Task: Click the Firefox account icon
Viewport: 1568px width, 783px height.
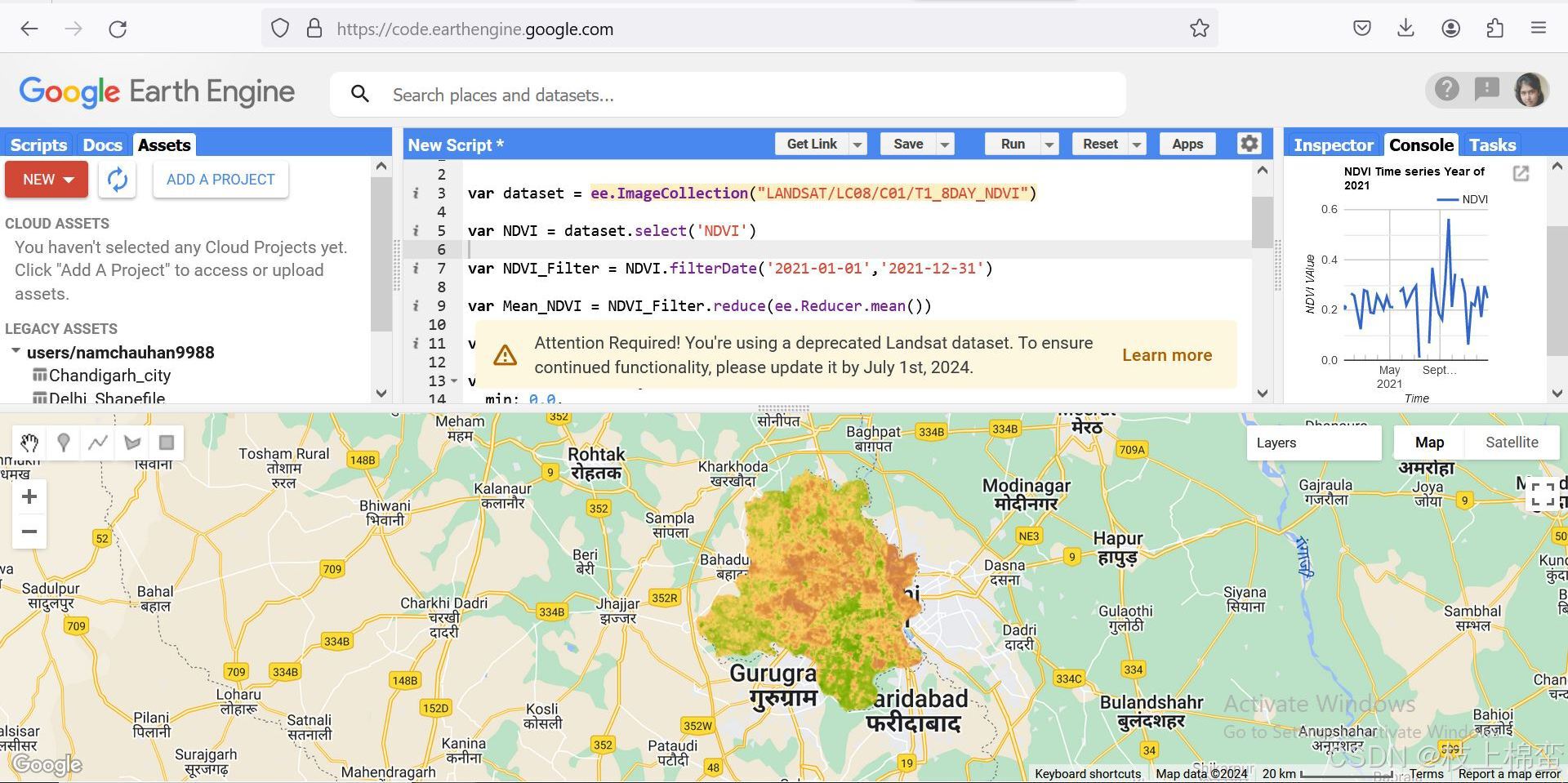Action: pyautogui.click(x=1450, y=29)
